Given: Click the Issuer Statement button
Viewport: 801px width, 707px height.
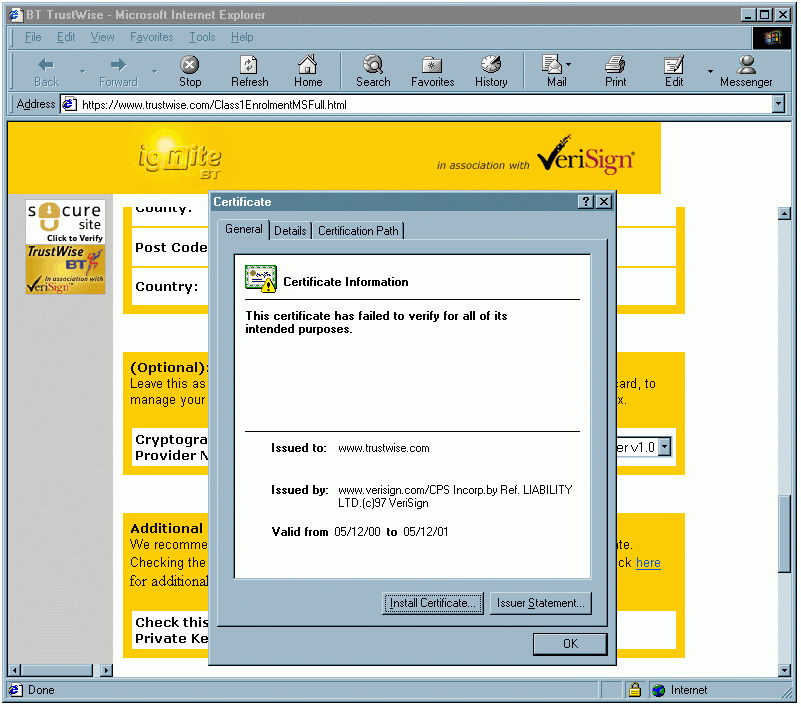Looking at the screenshot, I should coord(540,603).
